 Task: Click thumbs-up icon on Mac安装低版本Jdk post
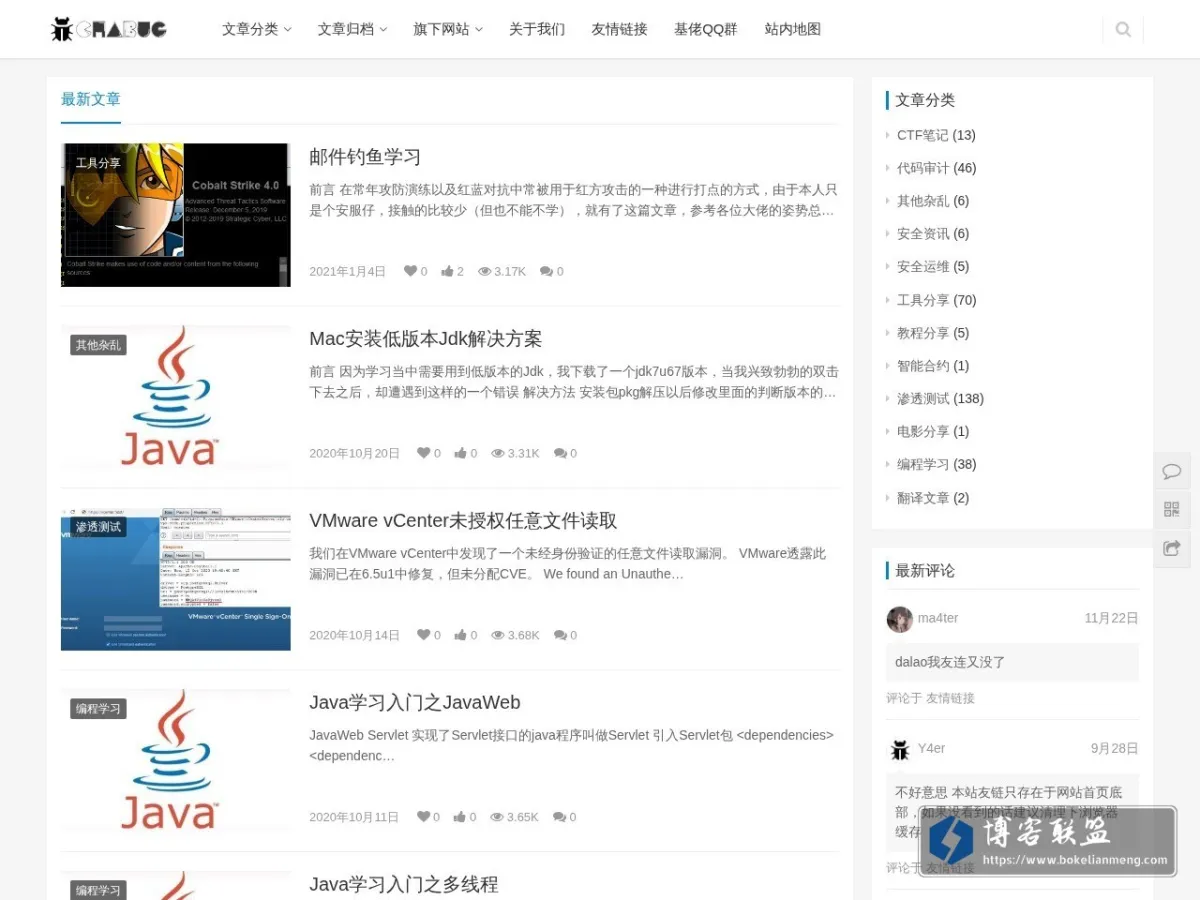pos(460,453)
